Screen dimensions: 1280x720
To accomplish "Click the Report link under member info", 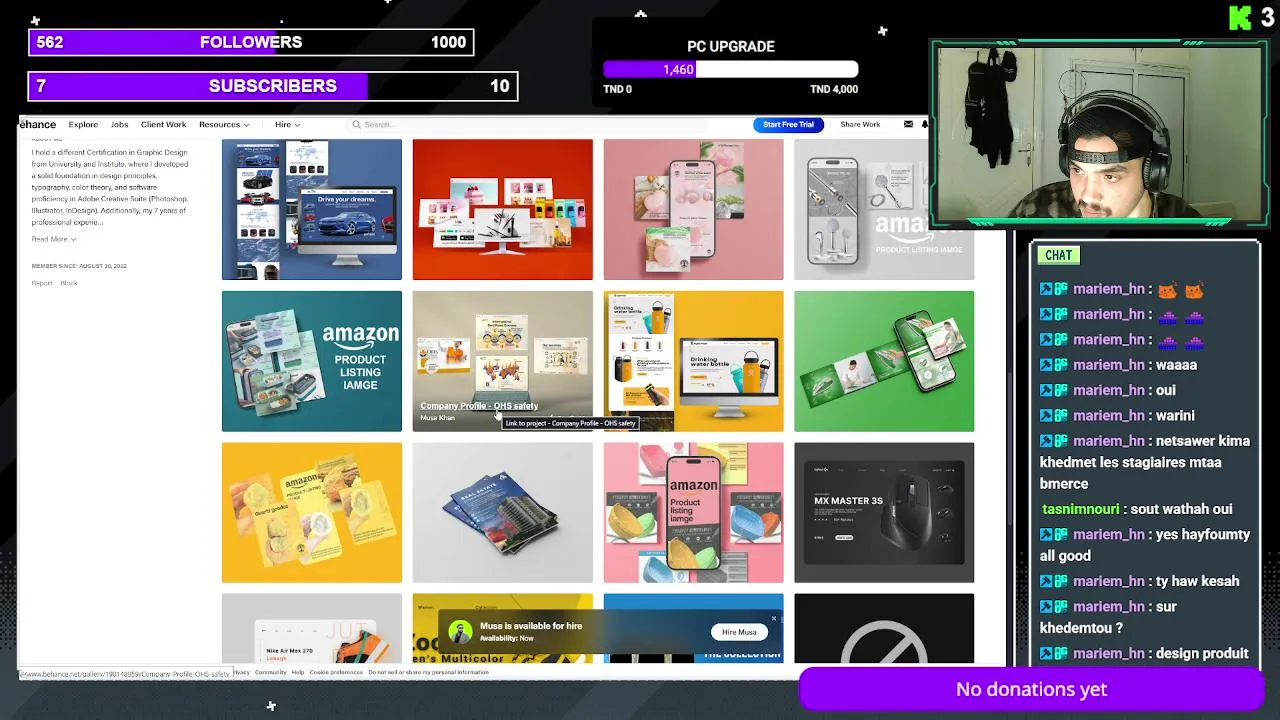I will coord(41,283).
